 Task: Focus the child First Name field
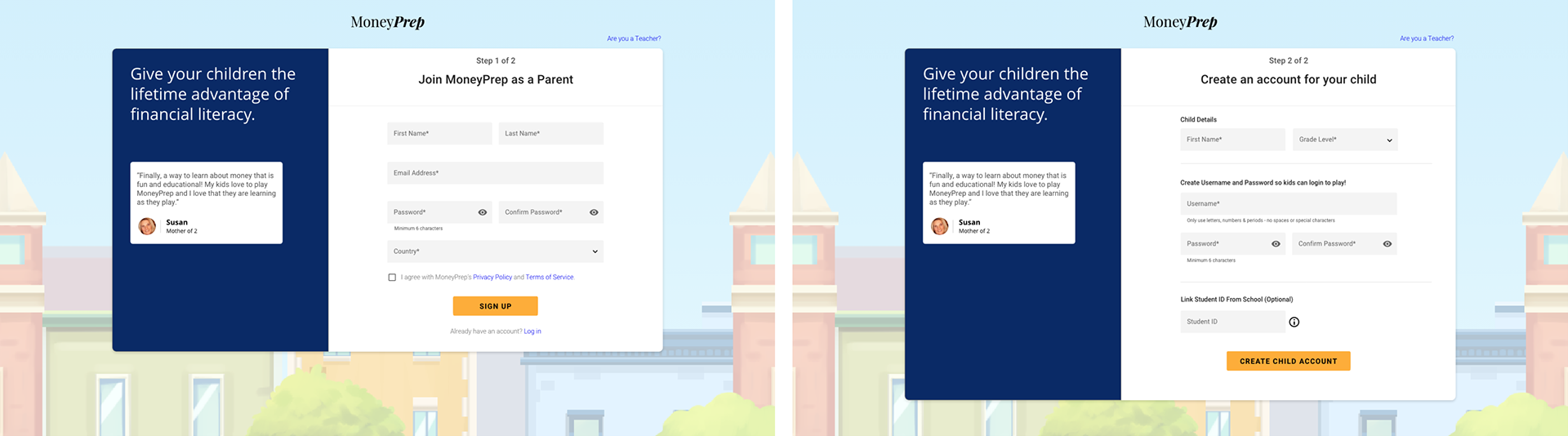[1232, 140]
